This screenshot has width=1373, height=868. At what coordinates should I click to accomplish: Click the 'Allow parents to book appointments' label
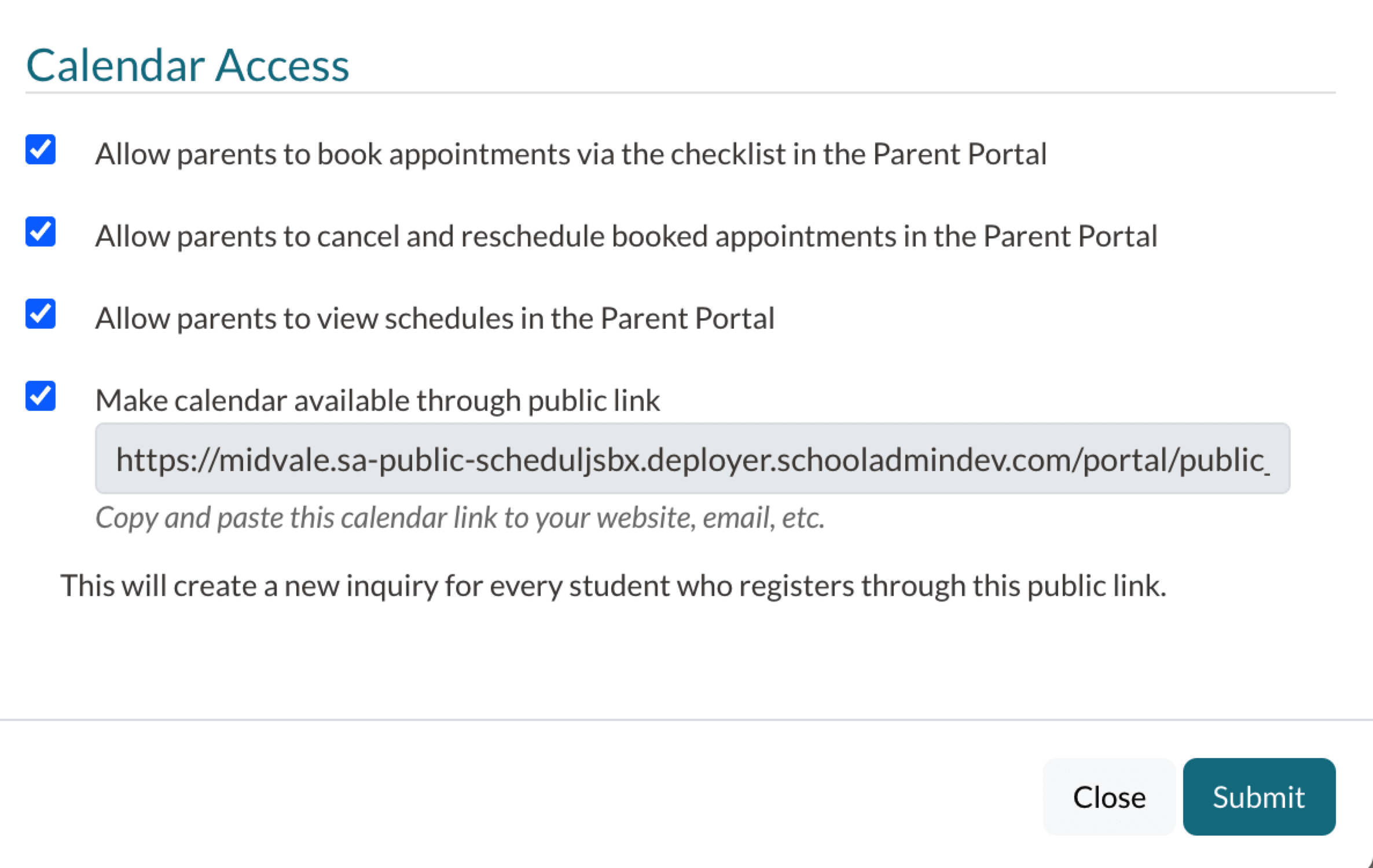571,155
